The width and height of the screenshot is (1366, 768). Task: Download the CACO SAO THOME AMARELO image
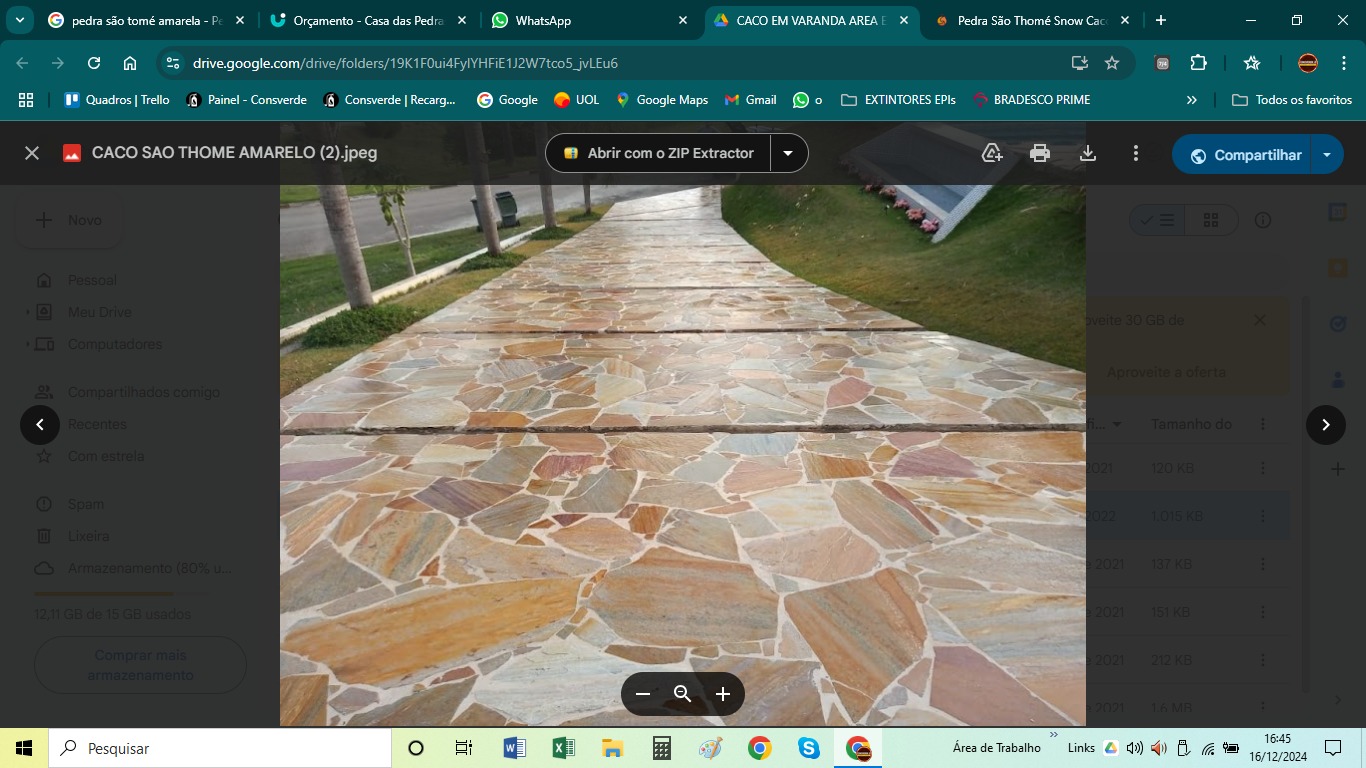tap(1088, 153)
